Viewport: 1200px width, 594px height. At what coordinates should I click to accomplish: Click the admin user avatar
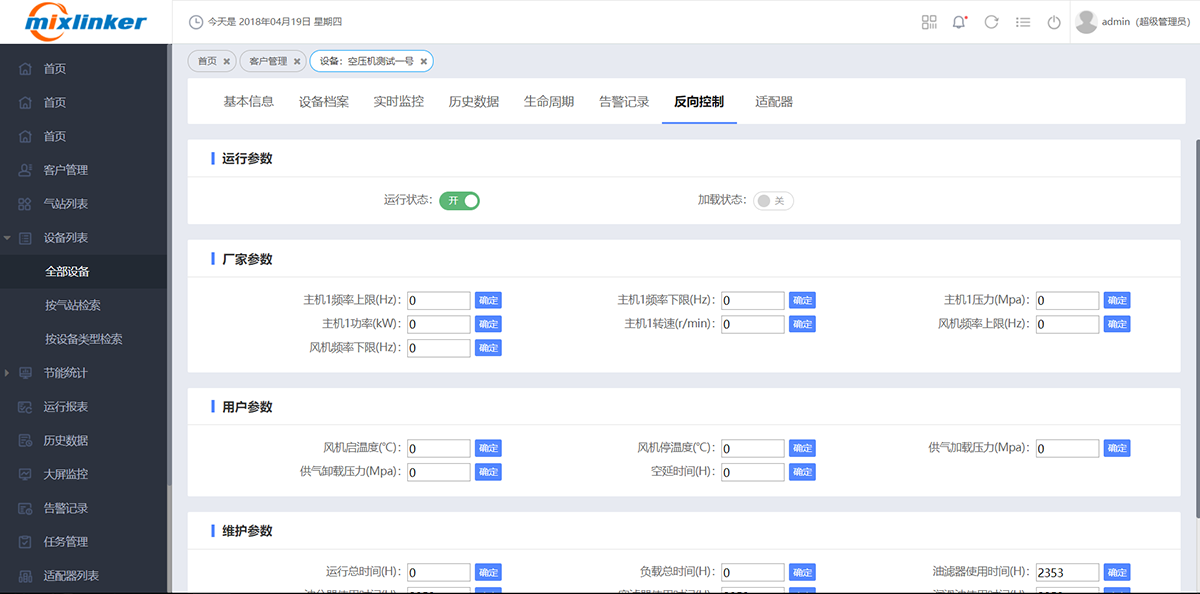pyautogui.click(x=1086, y=22)
